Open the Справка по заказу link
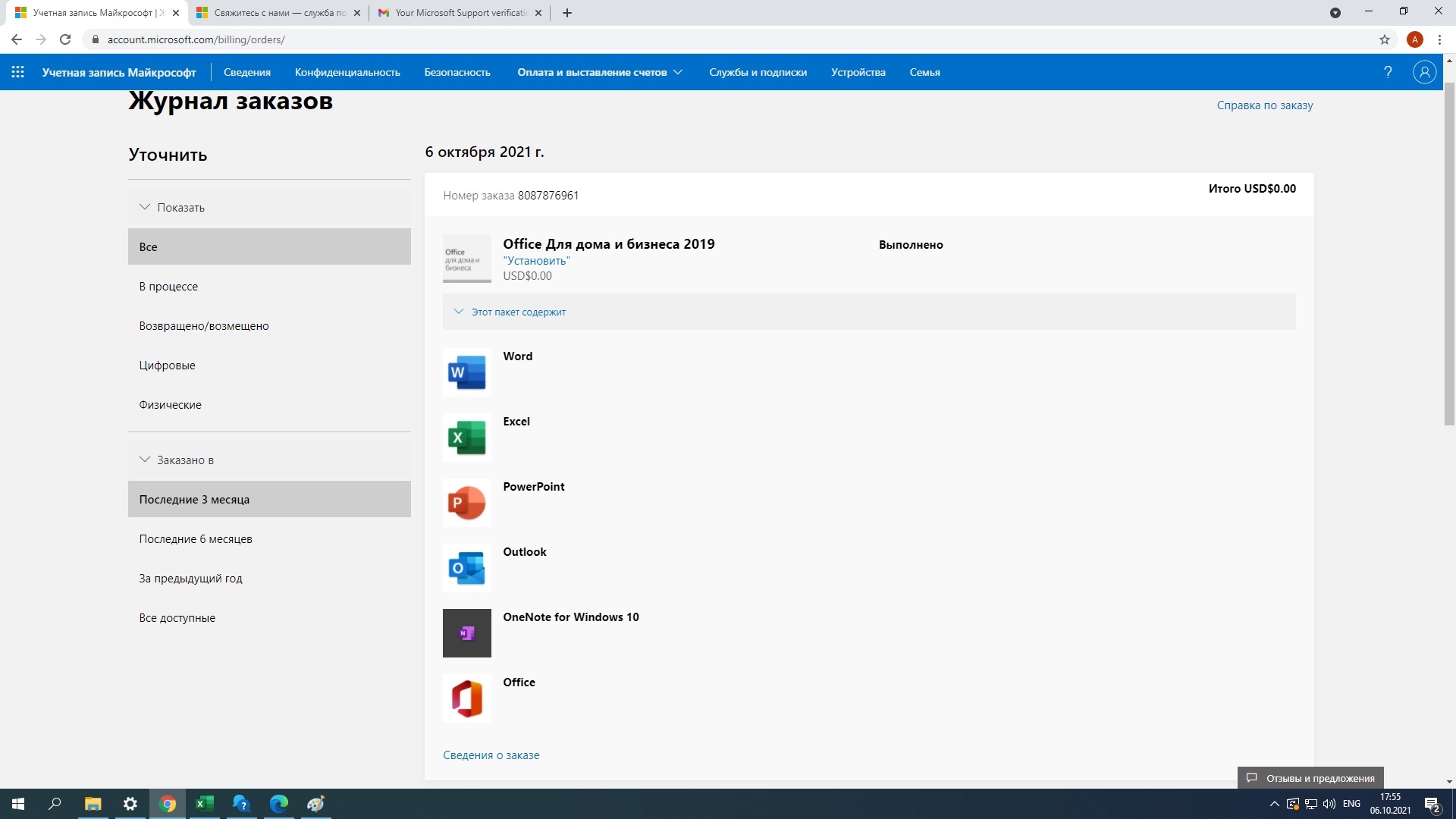The image size is (1456, 819). 1265,105
